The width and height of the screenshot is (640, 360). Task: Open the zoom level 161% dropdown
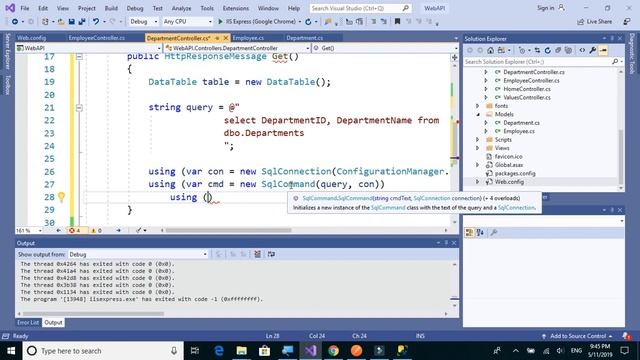[x=29, y=231]
